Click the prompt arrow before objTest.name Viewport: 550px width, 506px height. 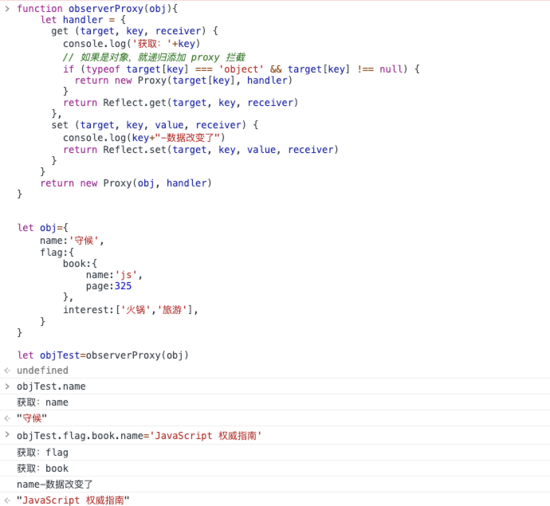point(7,386)
